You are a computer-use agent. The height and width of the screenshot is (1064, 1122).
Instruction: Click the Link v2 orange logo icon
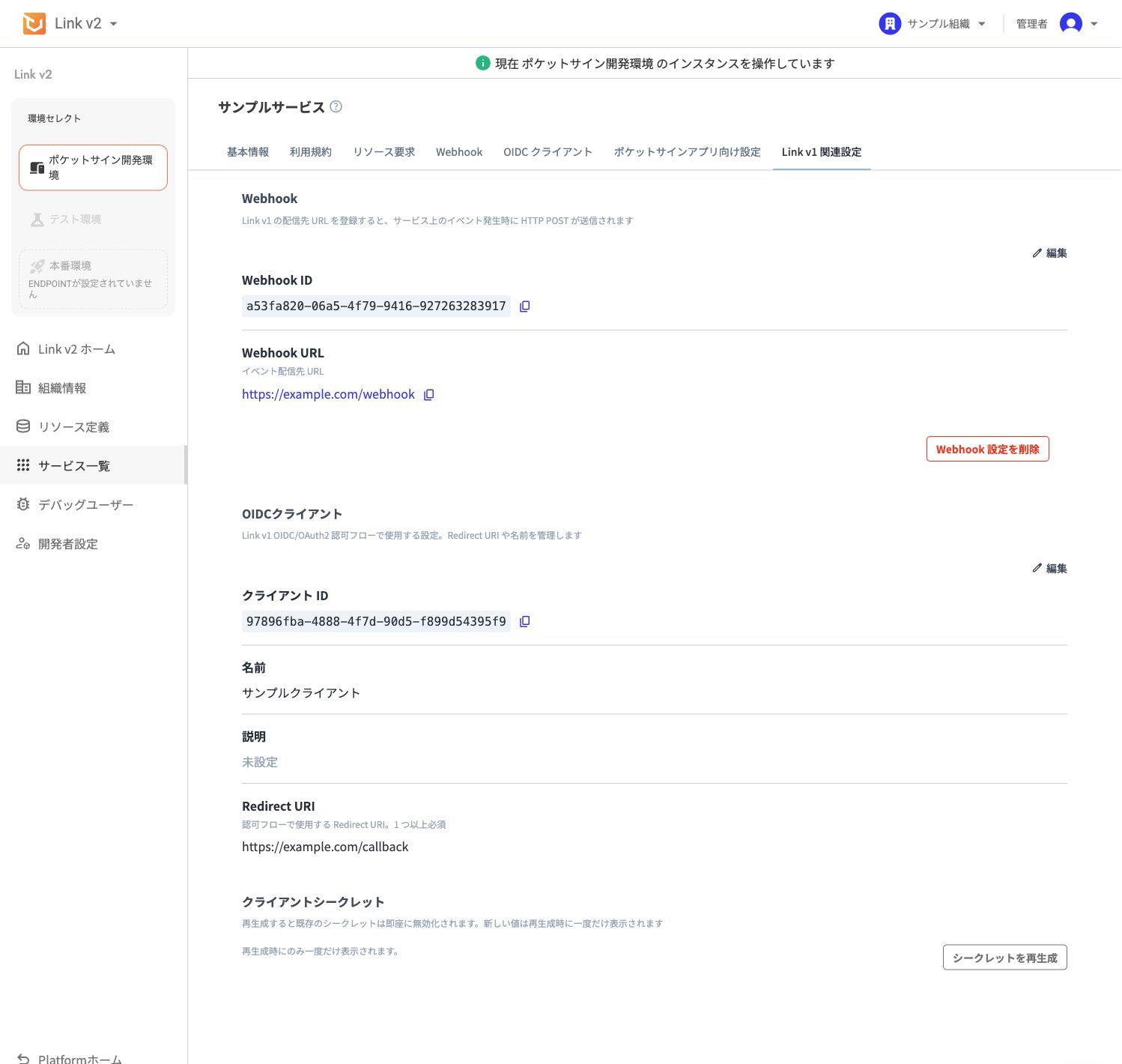34,23
